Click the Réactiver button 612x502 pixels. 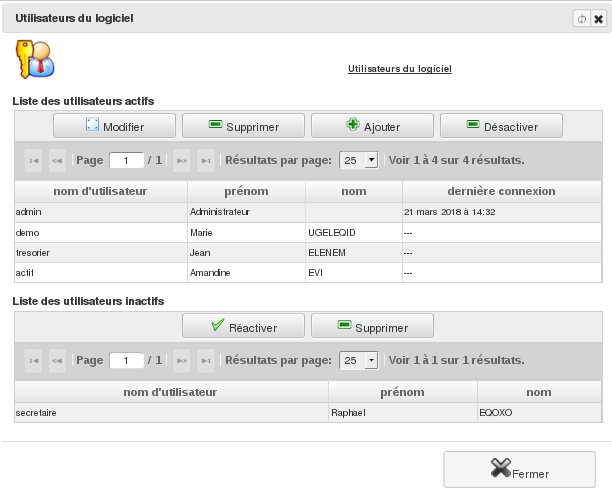[x=243, y=326]
